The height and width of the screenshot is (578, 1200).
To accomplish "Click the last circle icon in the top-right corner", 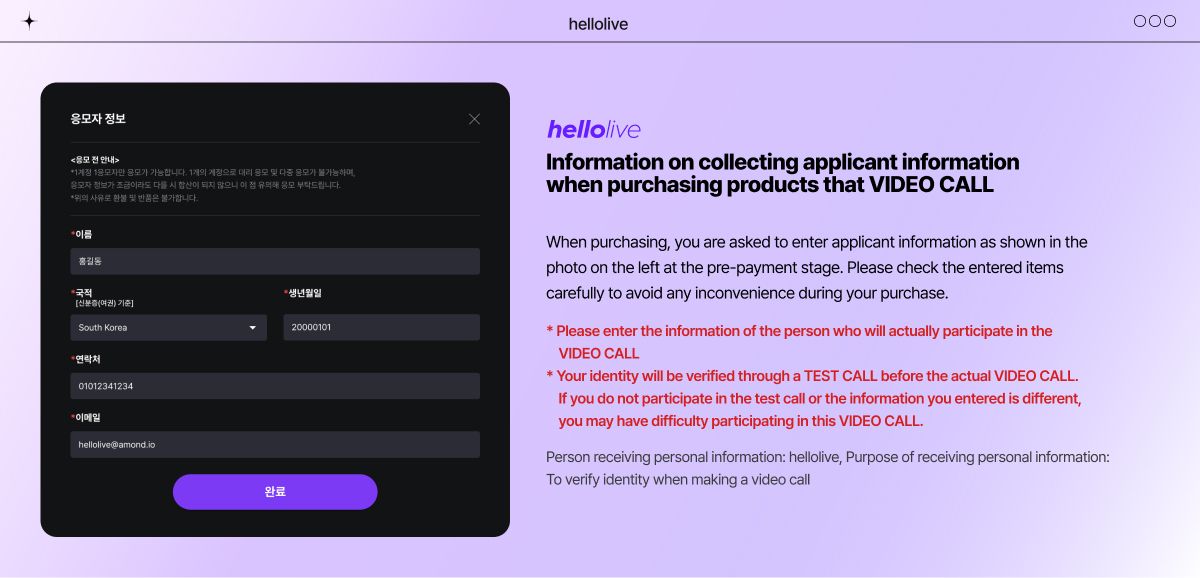I will [1170, 21].
